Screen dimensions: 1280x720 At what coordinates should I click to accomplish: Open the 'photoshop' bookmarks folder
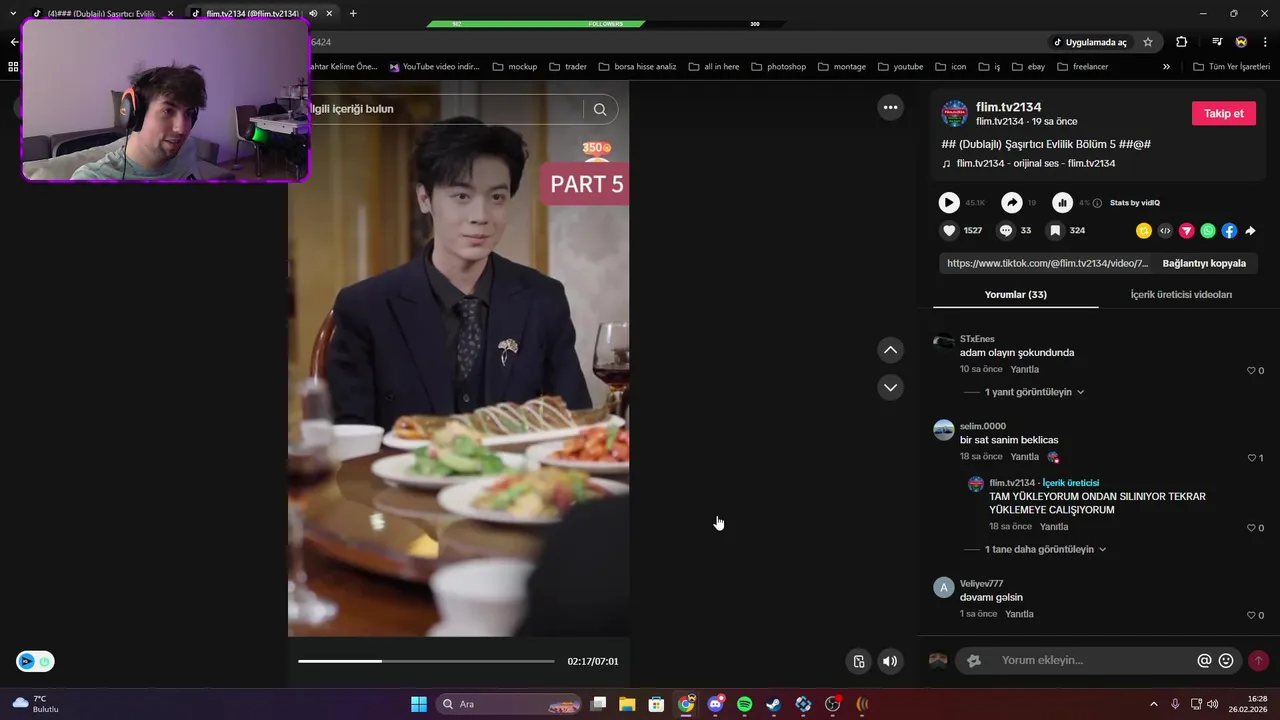(777, 67)
